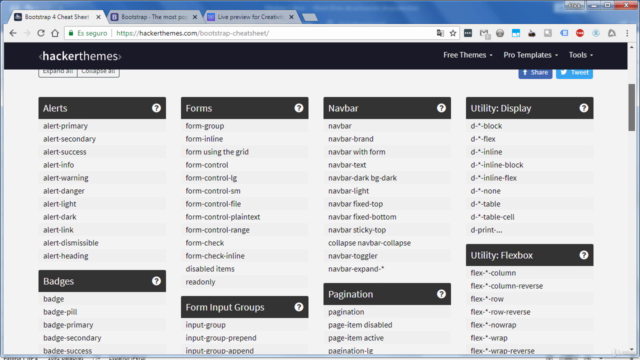The image size is (640, 360).
Task: Click the Alerts help question mark icon
Action: [156, 108]
